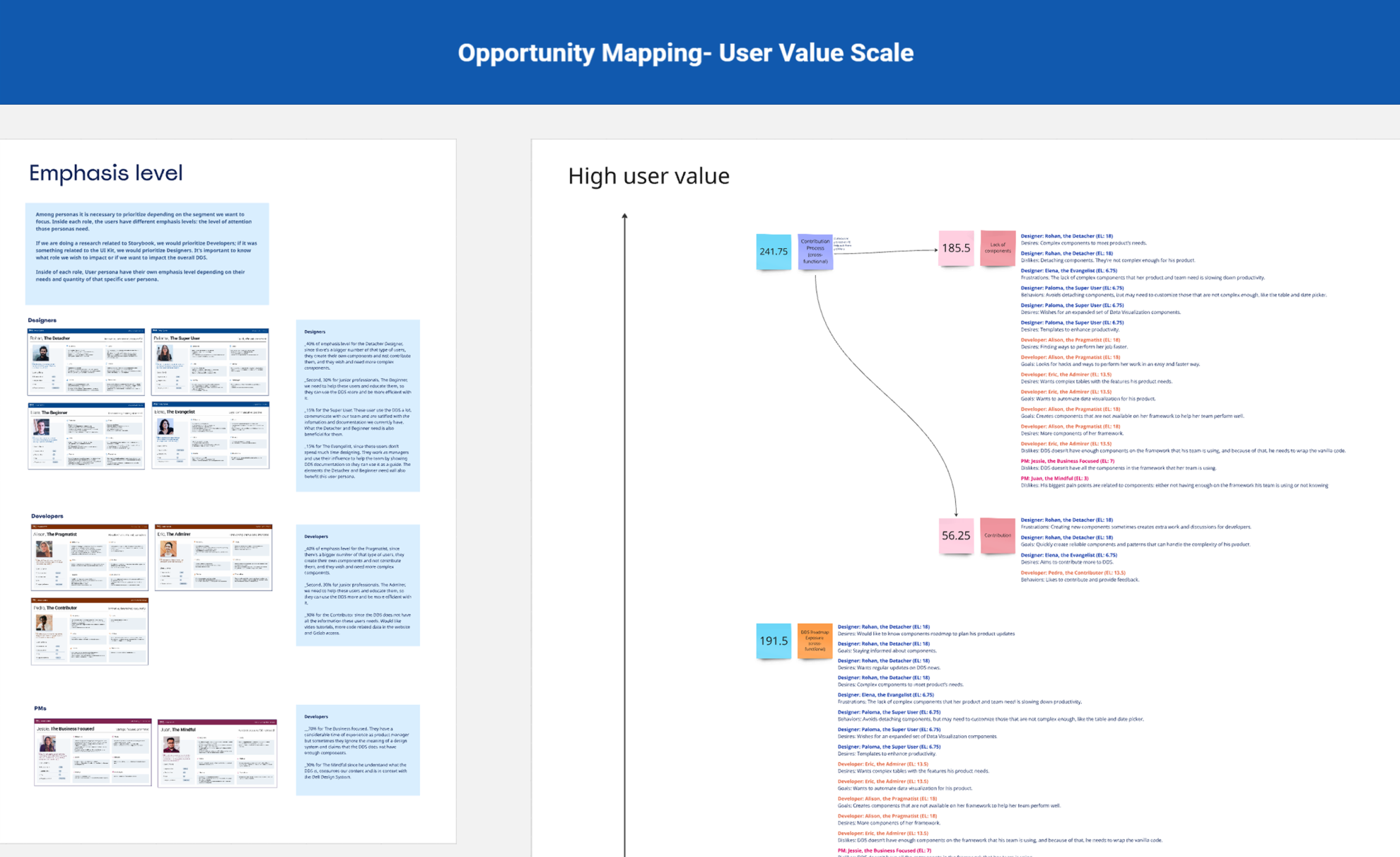Image resolution: width=1400 pixels, height=857 pixels.
Task: Select orange DDS Roadmap Exposure sticky
Action: click(x=815, y=641)
